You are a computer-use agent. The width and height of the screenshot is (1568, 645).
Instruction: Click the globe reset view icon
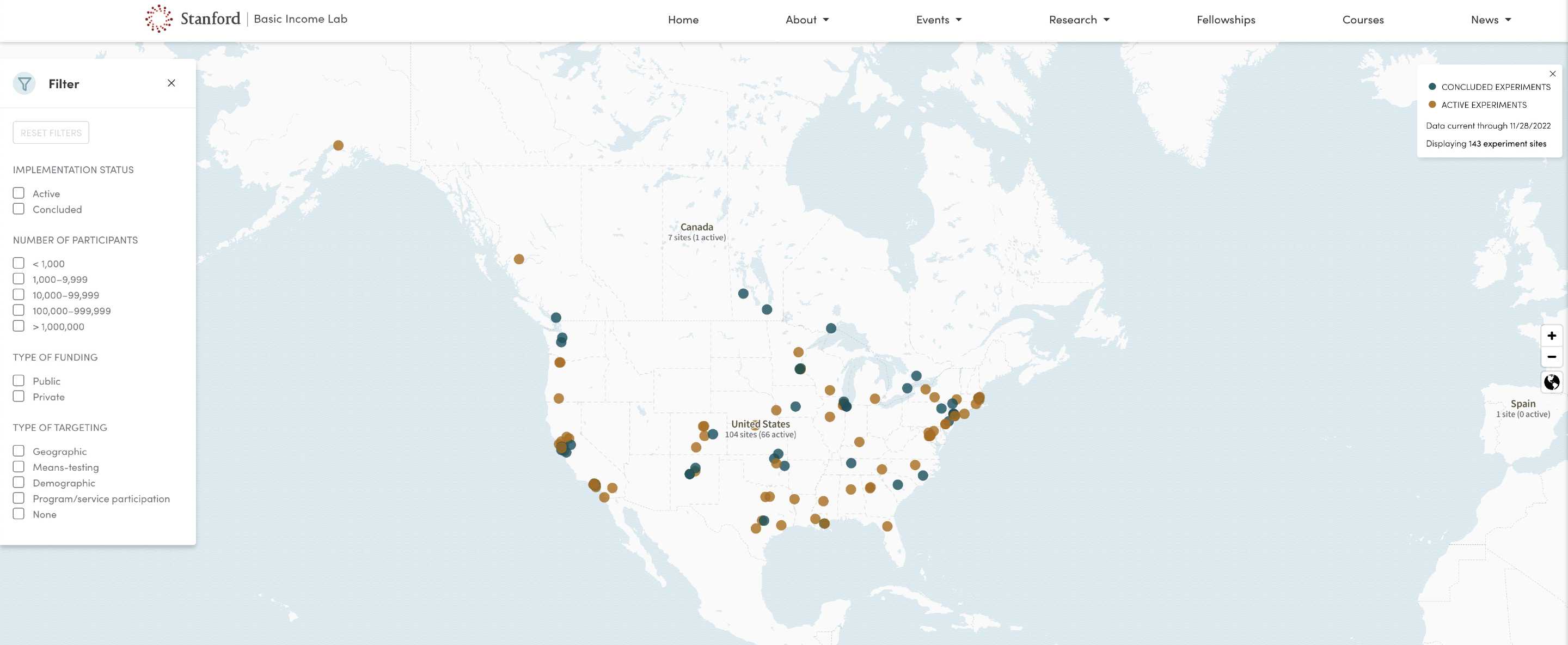1552,382
